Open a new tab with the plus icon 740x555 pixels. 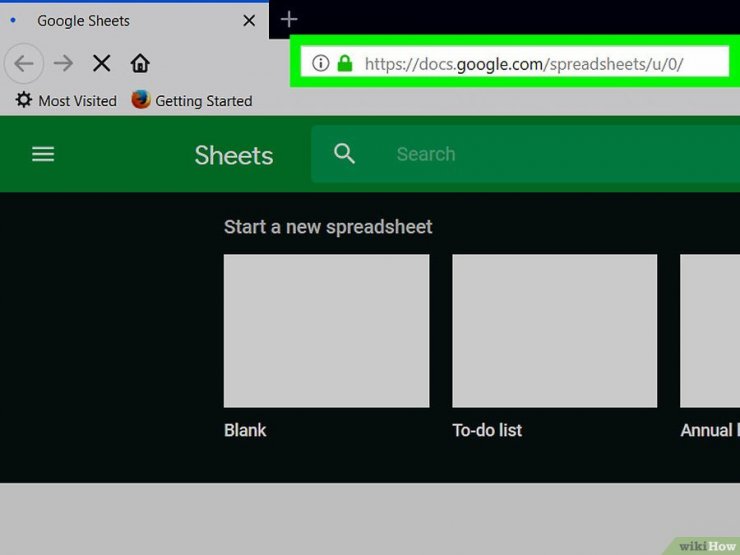289,19
